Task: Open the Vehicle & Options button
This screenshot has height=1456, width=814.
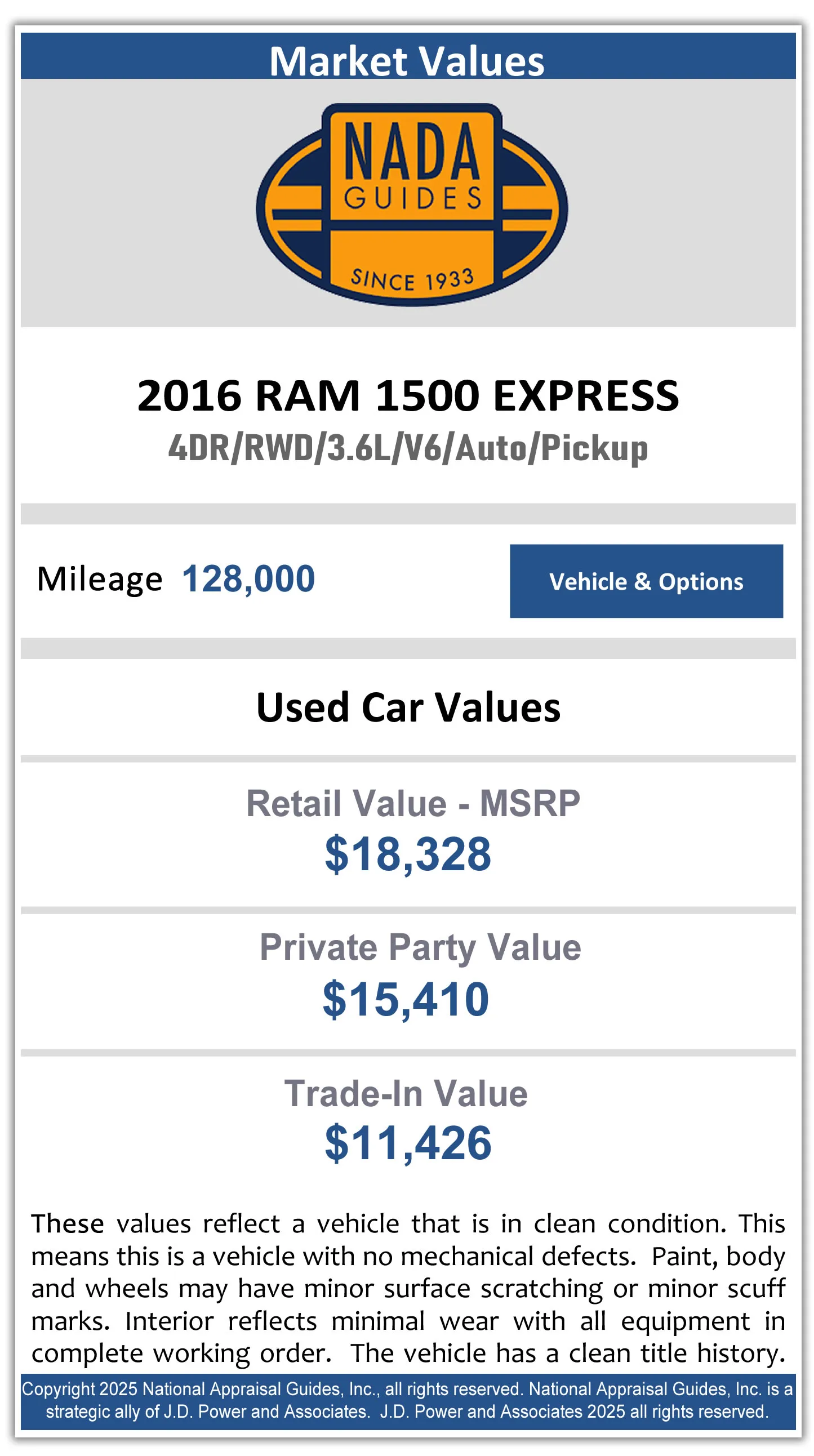Action: (646, 581)
